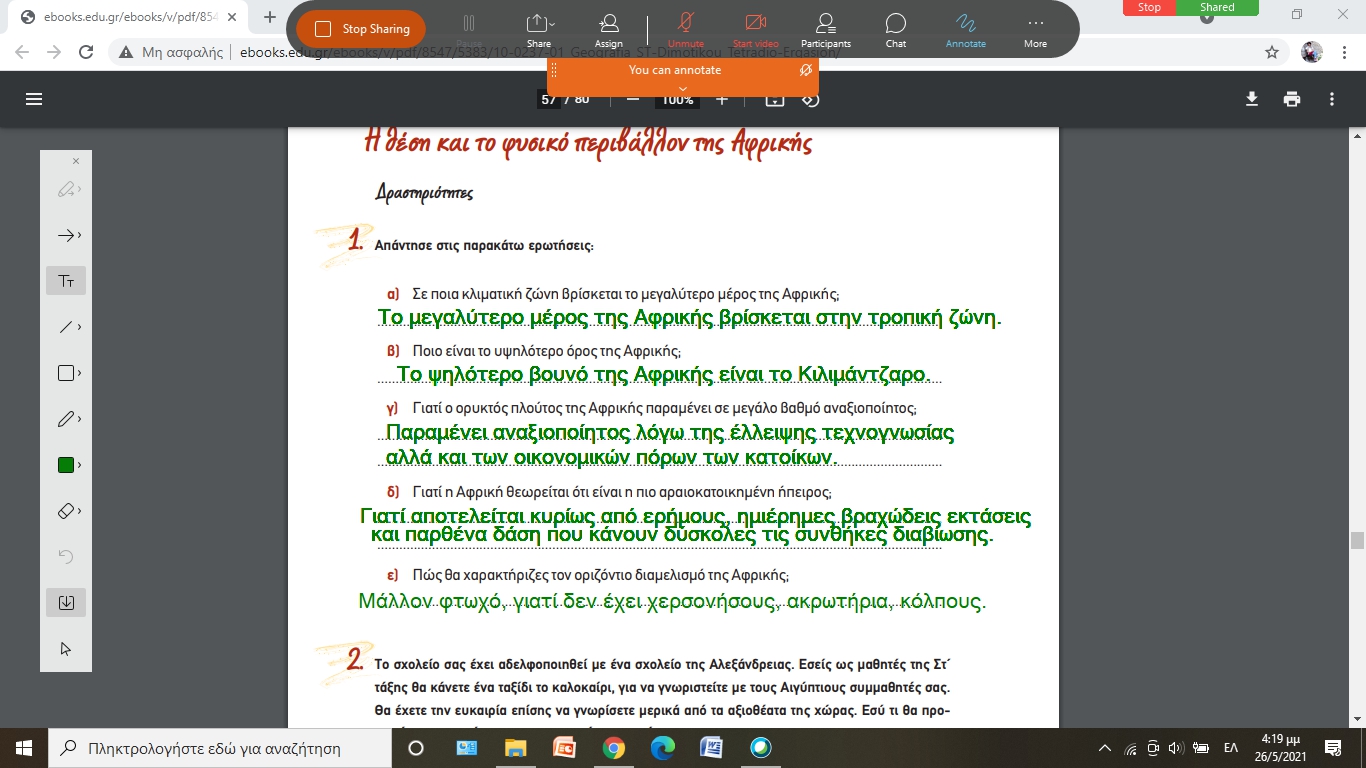Screen dimensions: 1366x768
Task: Select the Line annotation tool
Action: coord(66,327)
